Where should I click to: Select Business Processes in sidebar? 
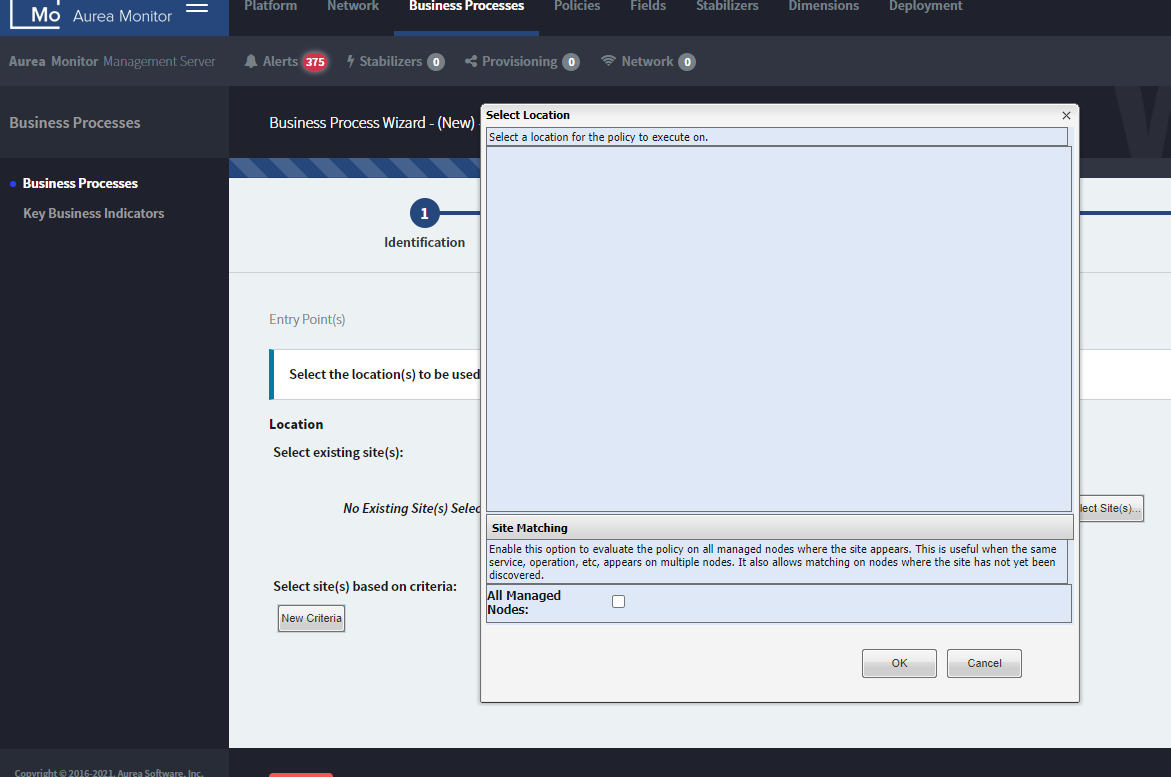click(x=80, y=183)
